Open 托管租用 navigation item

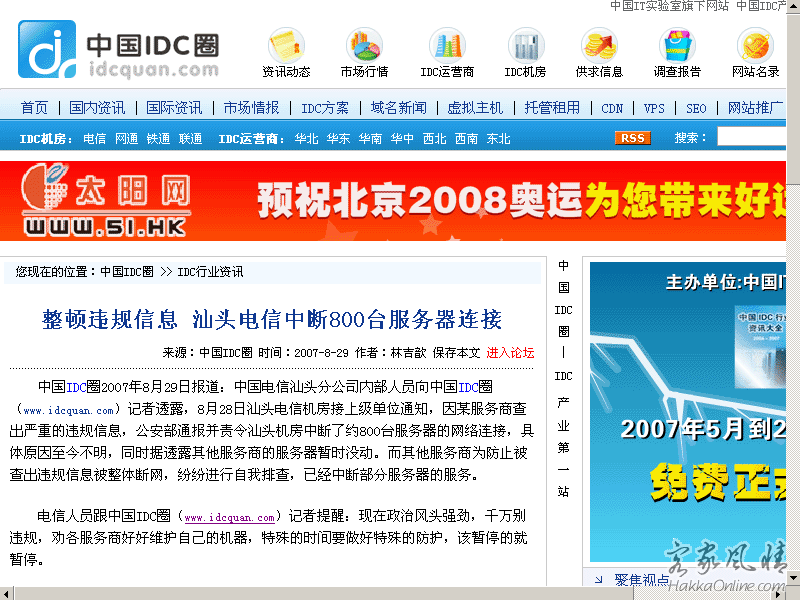pyautogui.click(x=552, y=108)
